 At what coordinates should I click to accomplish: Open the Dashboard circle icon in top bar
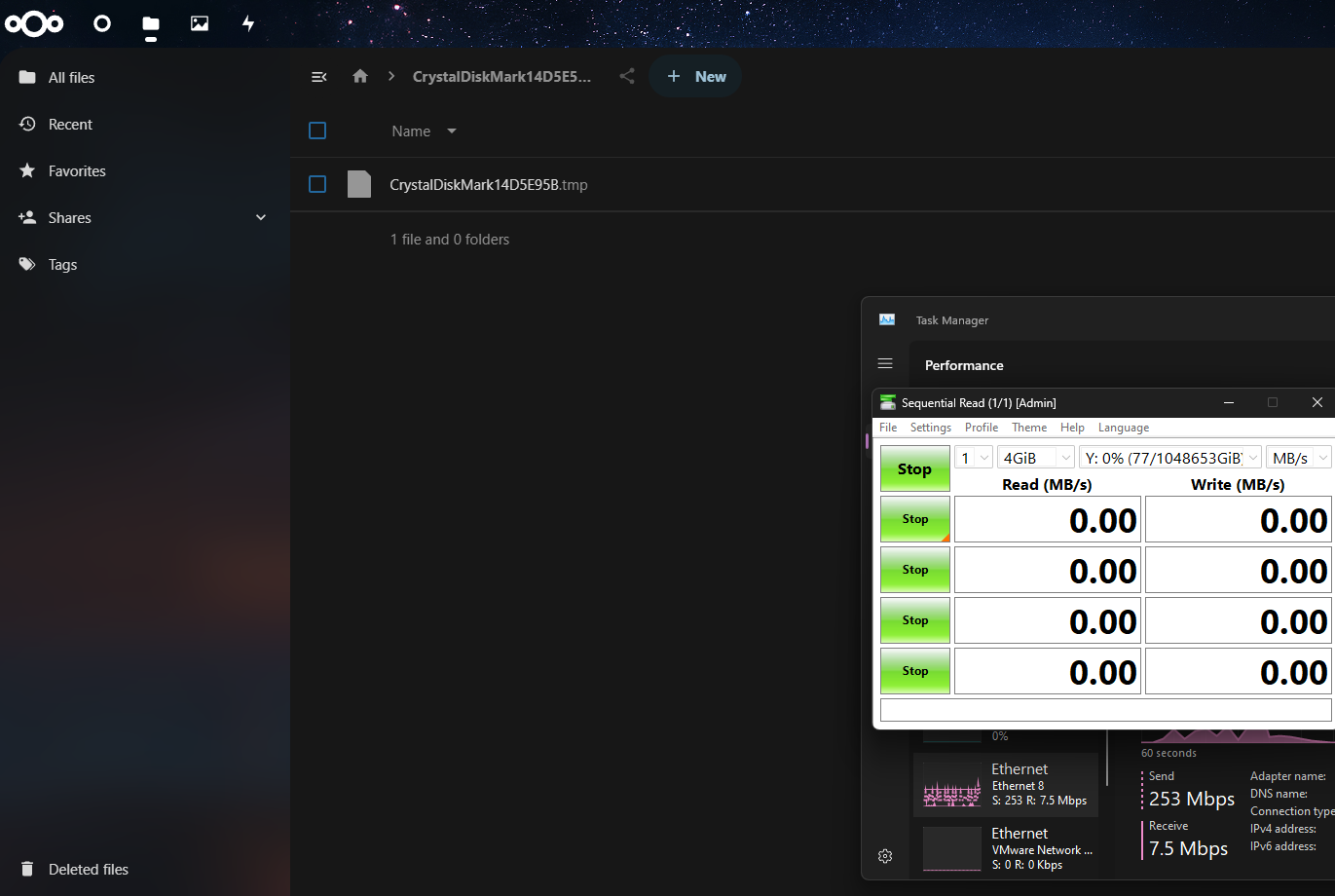coord(102,23)
